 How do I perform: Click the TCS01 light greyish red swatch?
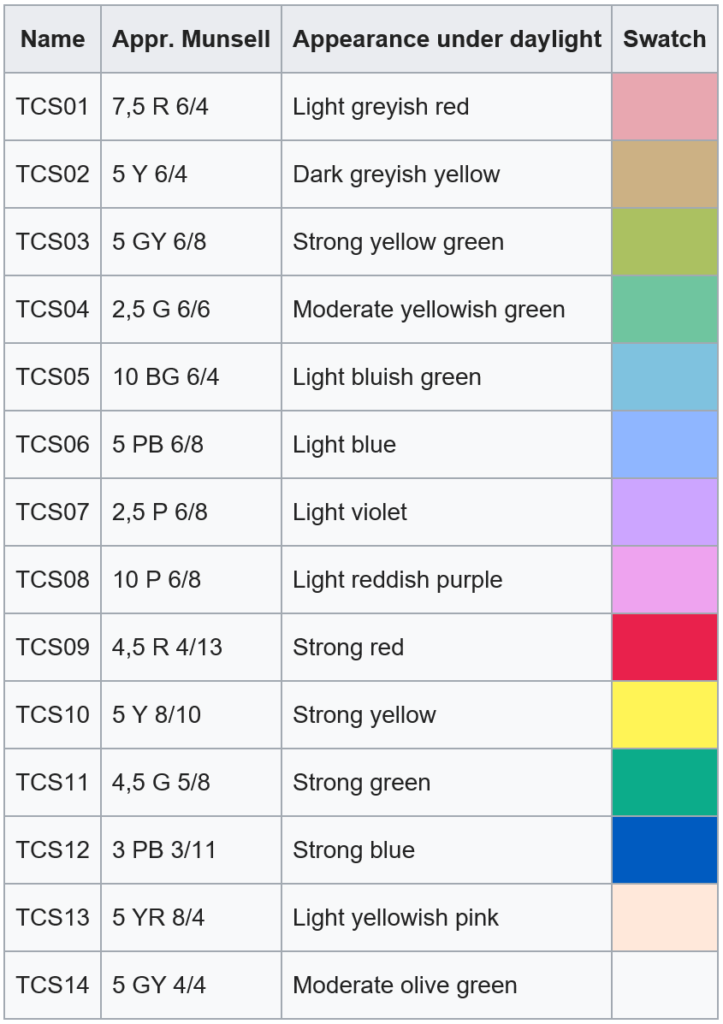coord(665,107)
